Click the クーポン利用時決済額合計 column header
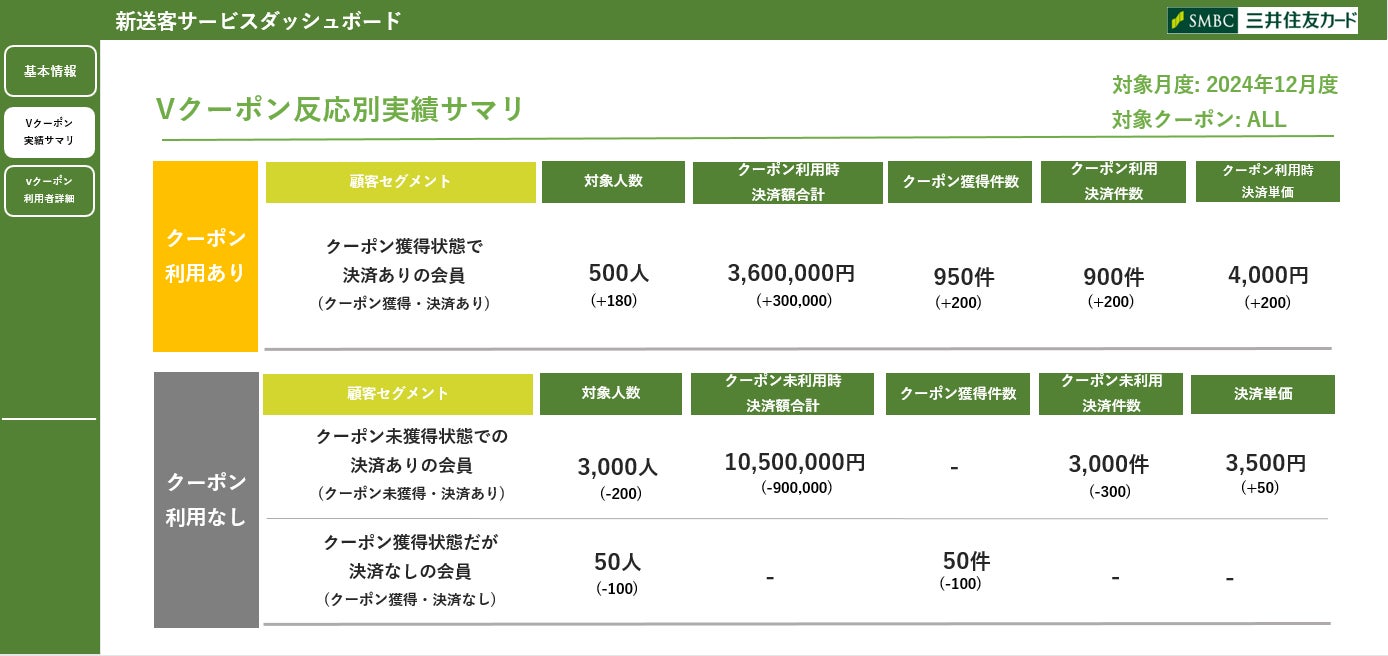 (x=788, y=182)
